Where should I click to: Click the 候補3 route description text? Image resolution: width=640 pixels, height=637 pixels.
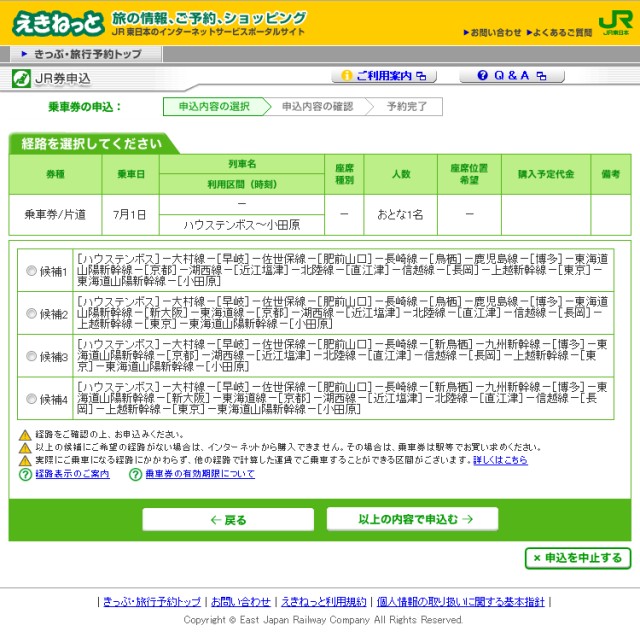pyautogui.click(x=343, y=355)
